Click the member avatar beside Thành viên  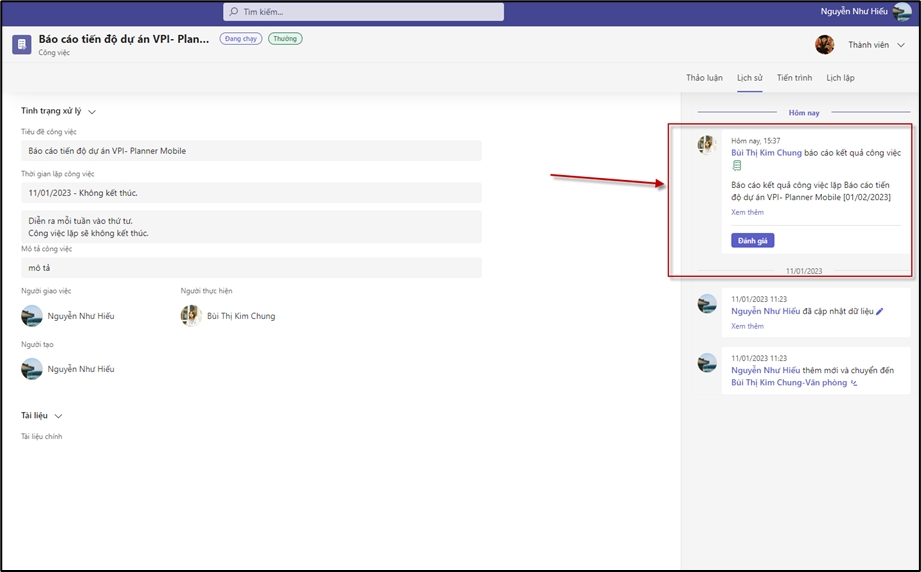824,45
